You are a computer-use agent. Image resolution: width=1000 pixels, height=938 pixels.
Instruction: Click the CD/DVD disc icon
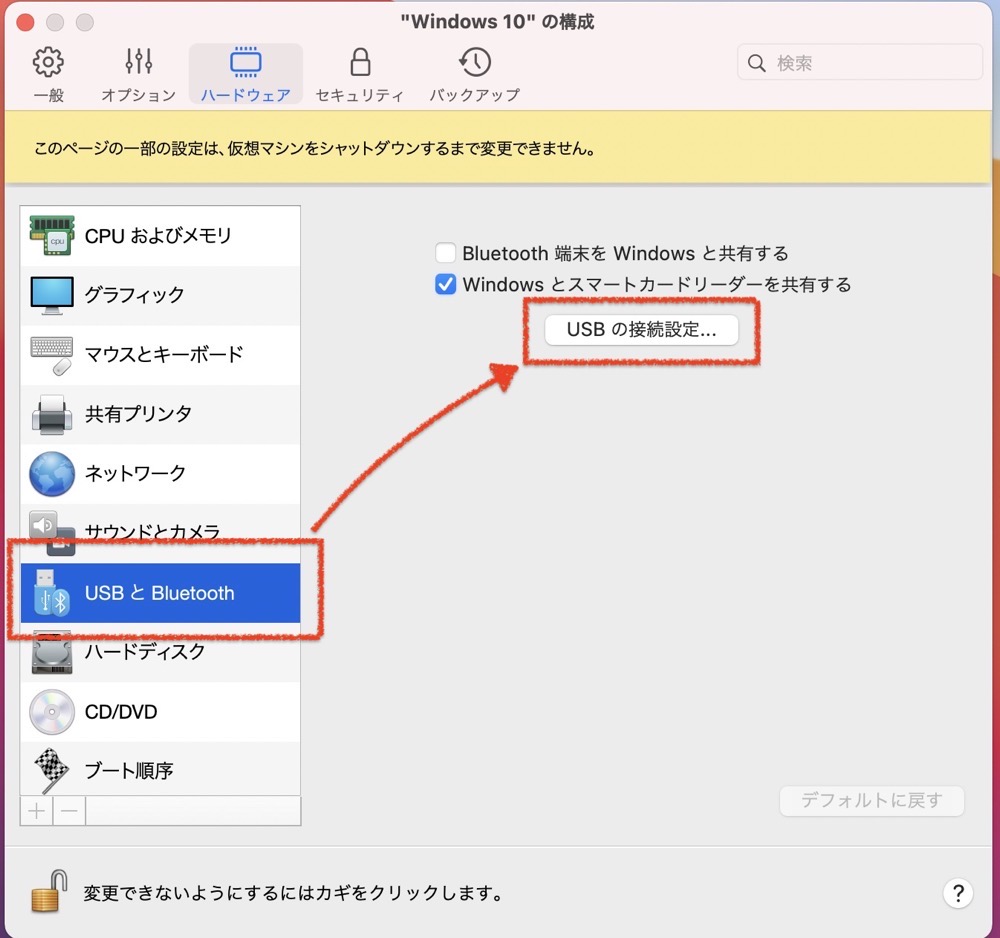tap(52, 712)
